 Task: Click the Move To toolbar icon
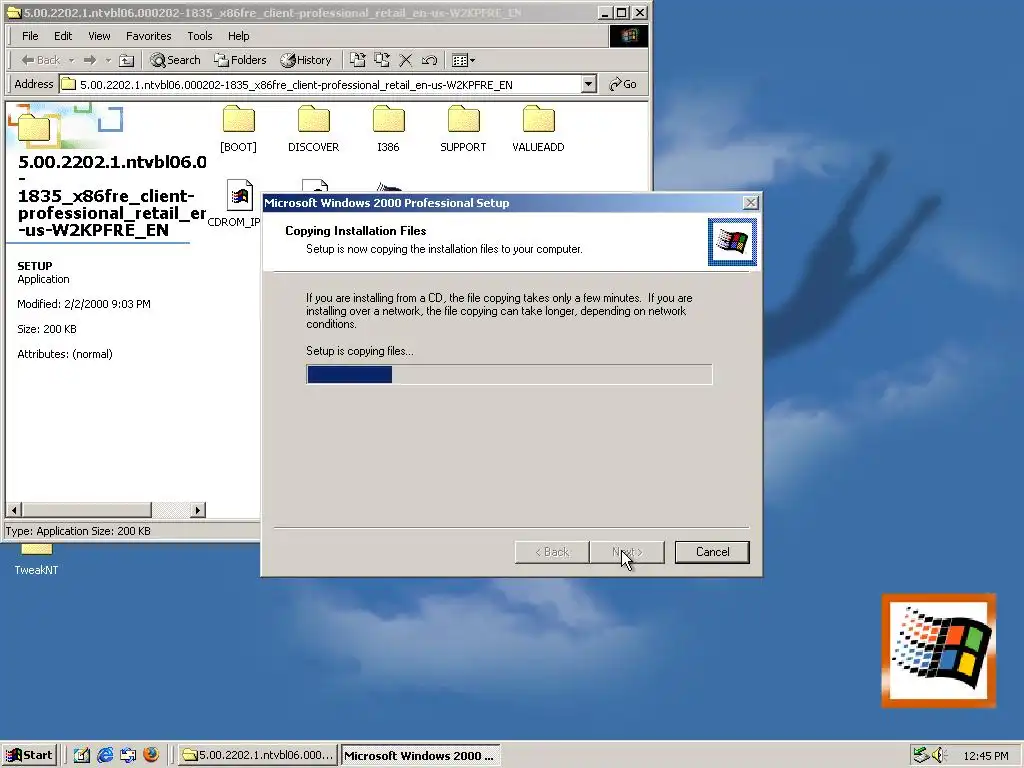click(x=357, y=60)
